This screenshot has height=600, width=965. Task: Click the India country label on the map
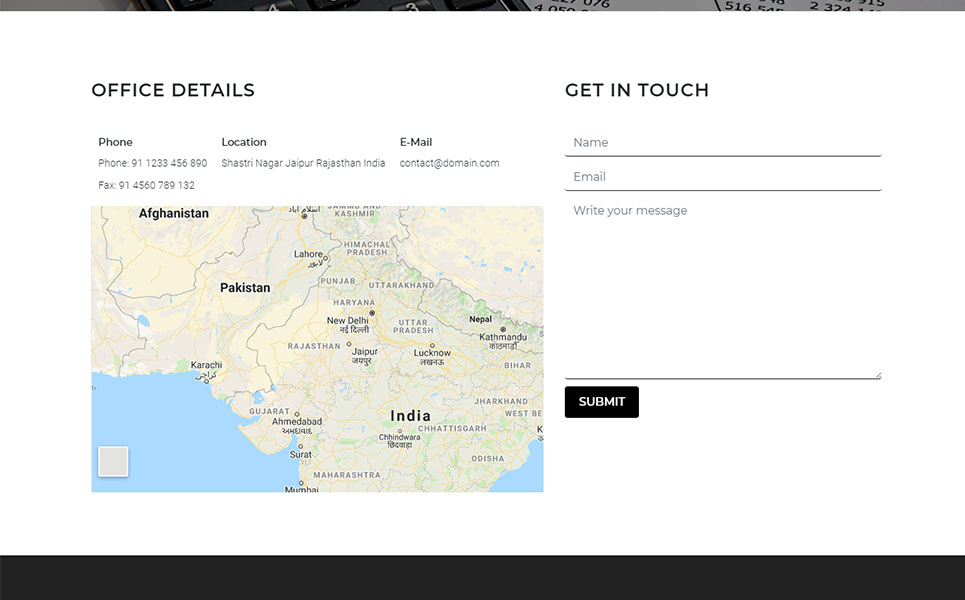tap(410, 416)
